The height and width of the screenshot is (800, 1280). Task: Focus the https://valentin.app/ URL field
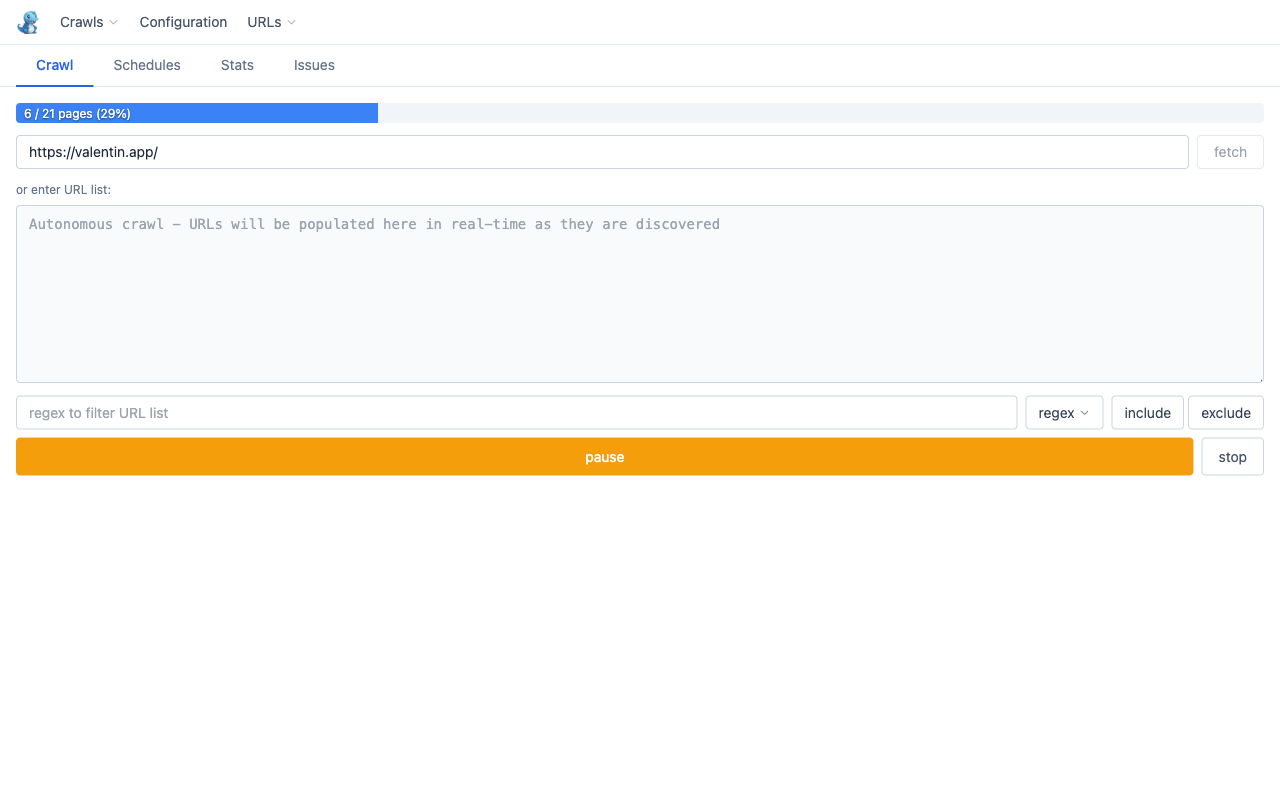[602, 152]
